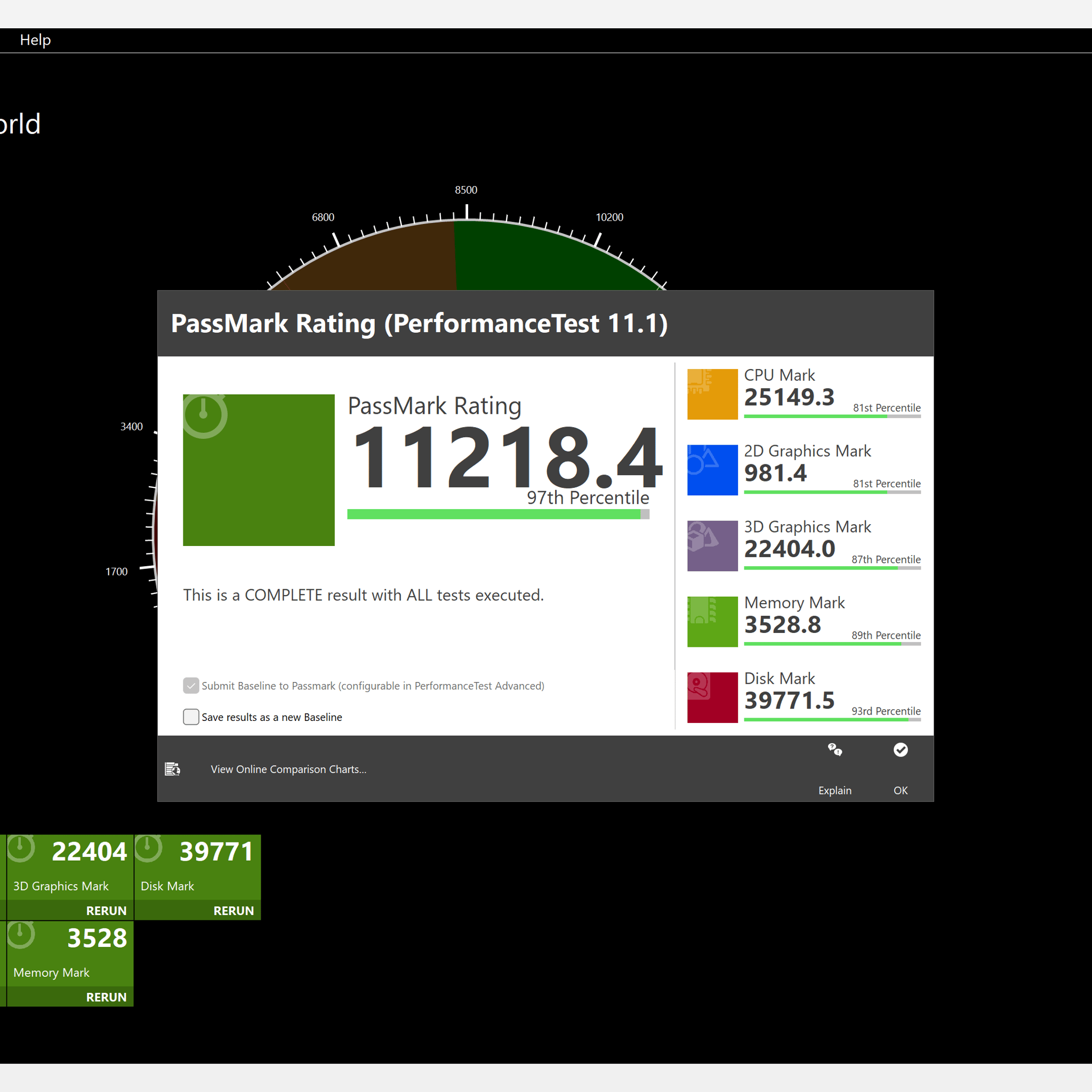The height and width of the screenshot is (1092, 1092).
Task: Click the comparison charts icon at dialog bottom-left
Action: tap(172, 769)
